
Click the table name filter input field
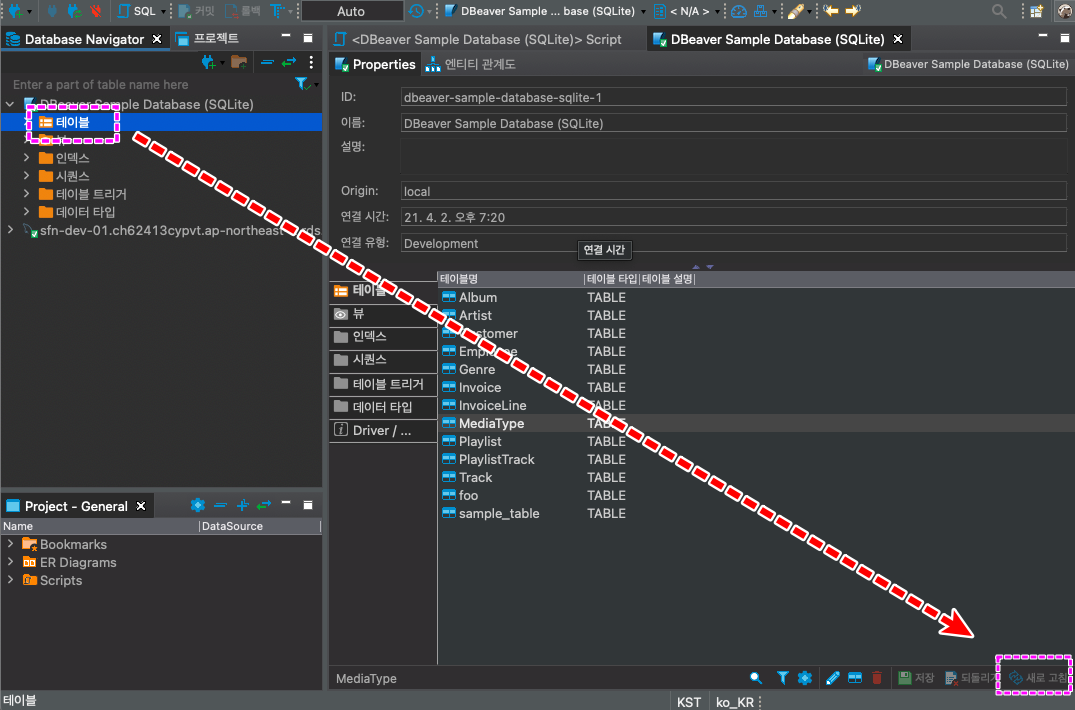(151, 84)
